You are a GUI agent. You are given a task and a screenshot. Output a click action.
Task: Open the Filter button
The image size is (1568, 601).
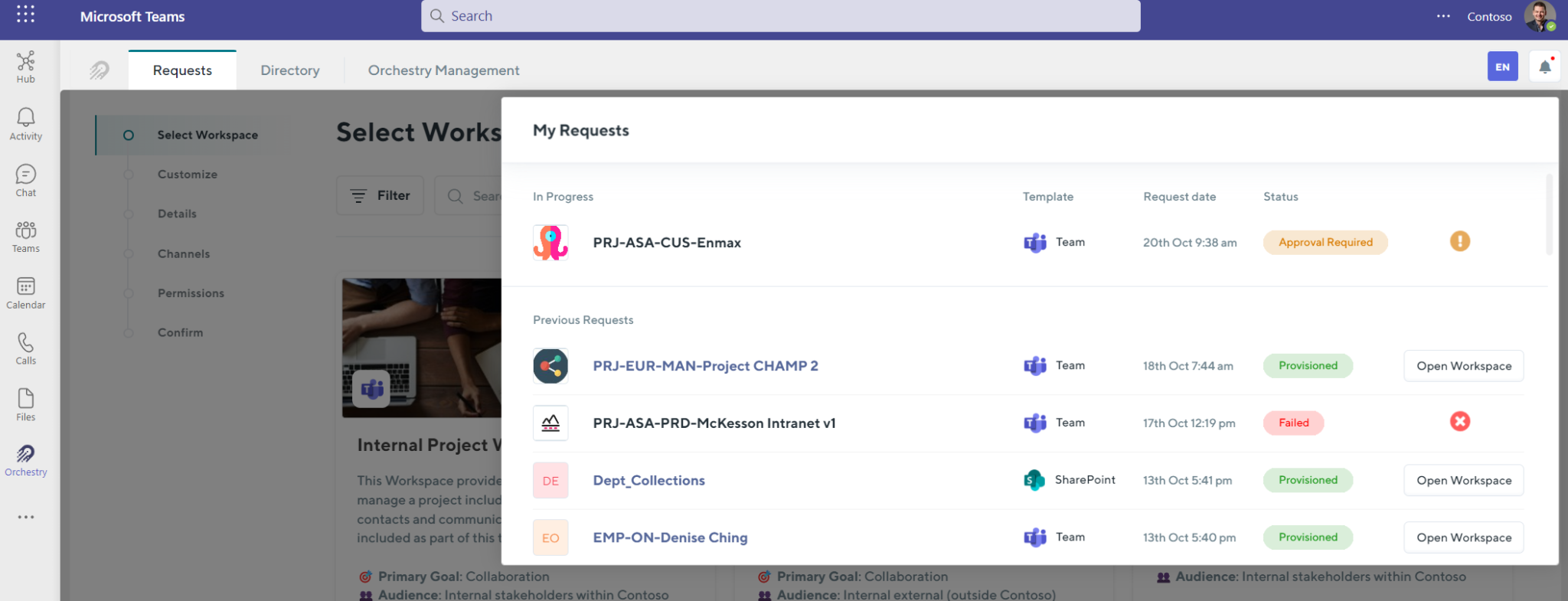click(x=380, y=195)
